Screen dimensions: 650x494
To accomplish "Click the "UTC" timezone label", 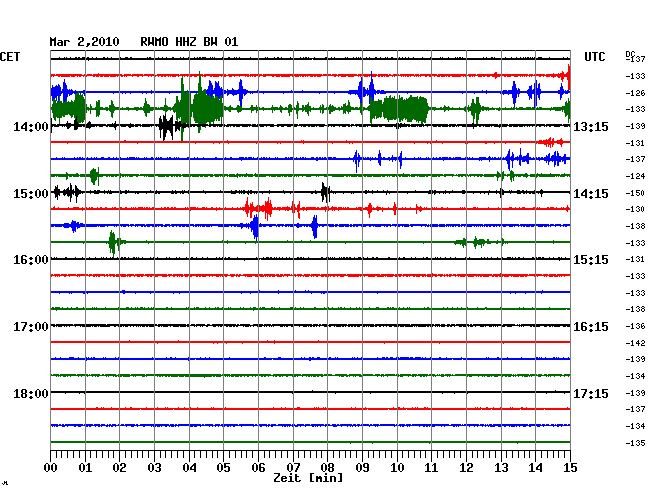I will tap(594, 57).
